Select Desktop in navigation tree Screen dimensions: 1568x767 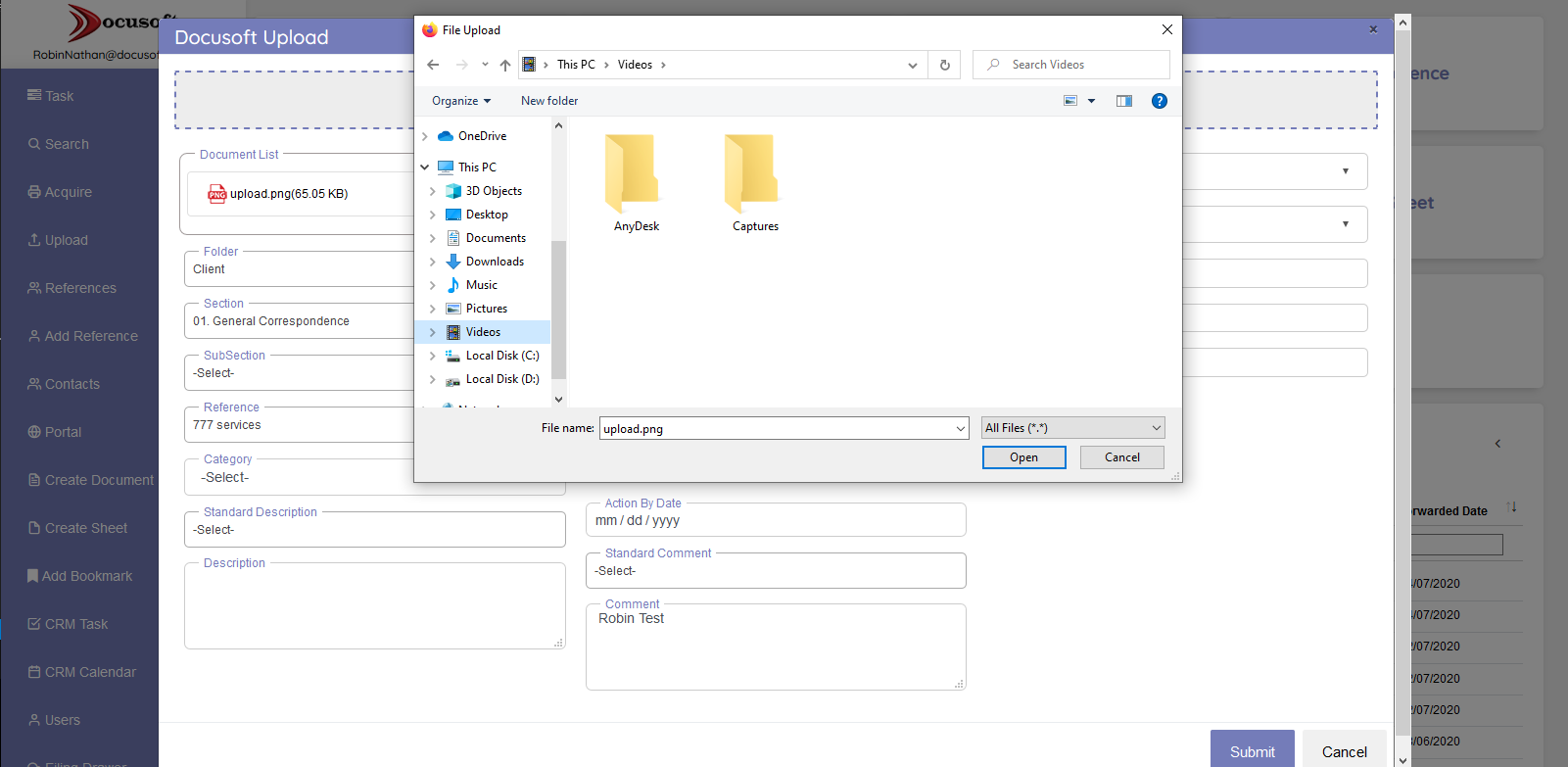point(487,215)
